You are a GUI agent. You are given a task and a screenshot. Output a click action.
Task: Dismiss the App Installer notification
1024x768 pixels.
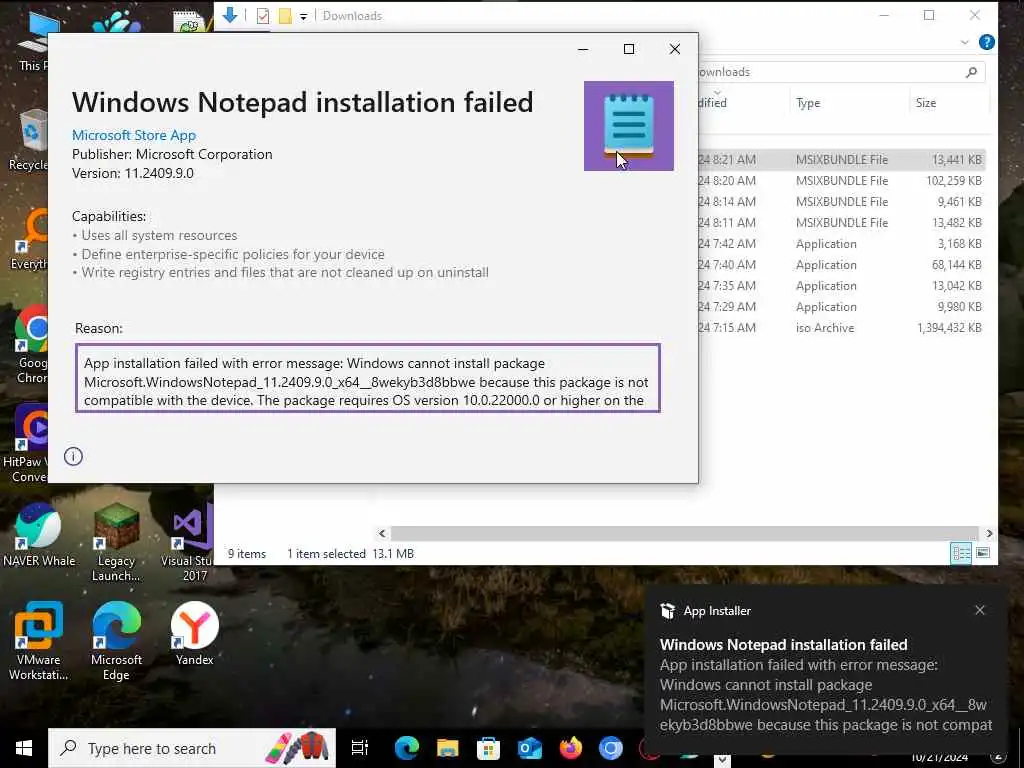click(980, 610)
